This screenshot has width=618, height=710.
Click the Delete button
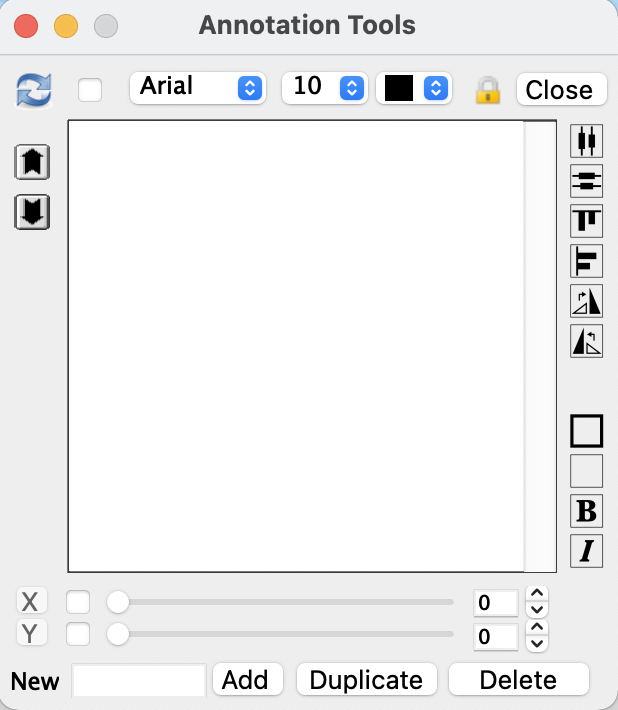click(519, 679)
